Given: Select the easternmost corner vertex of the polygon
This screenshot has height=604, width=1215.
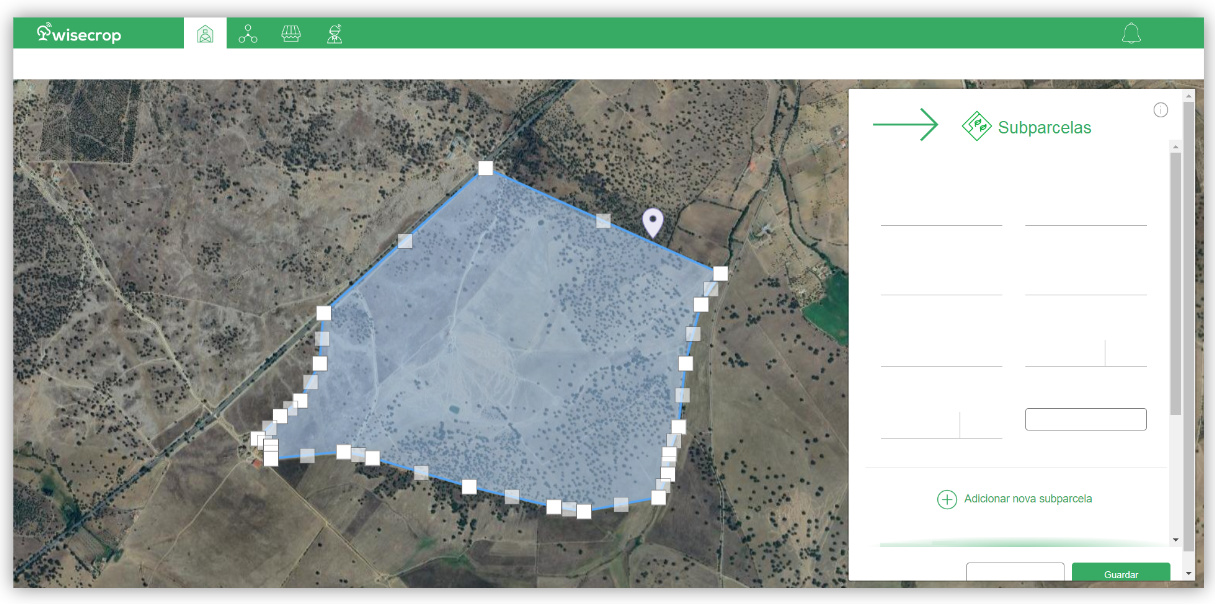Looking at the screenshot, I should coord(720,273).
